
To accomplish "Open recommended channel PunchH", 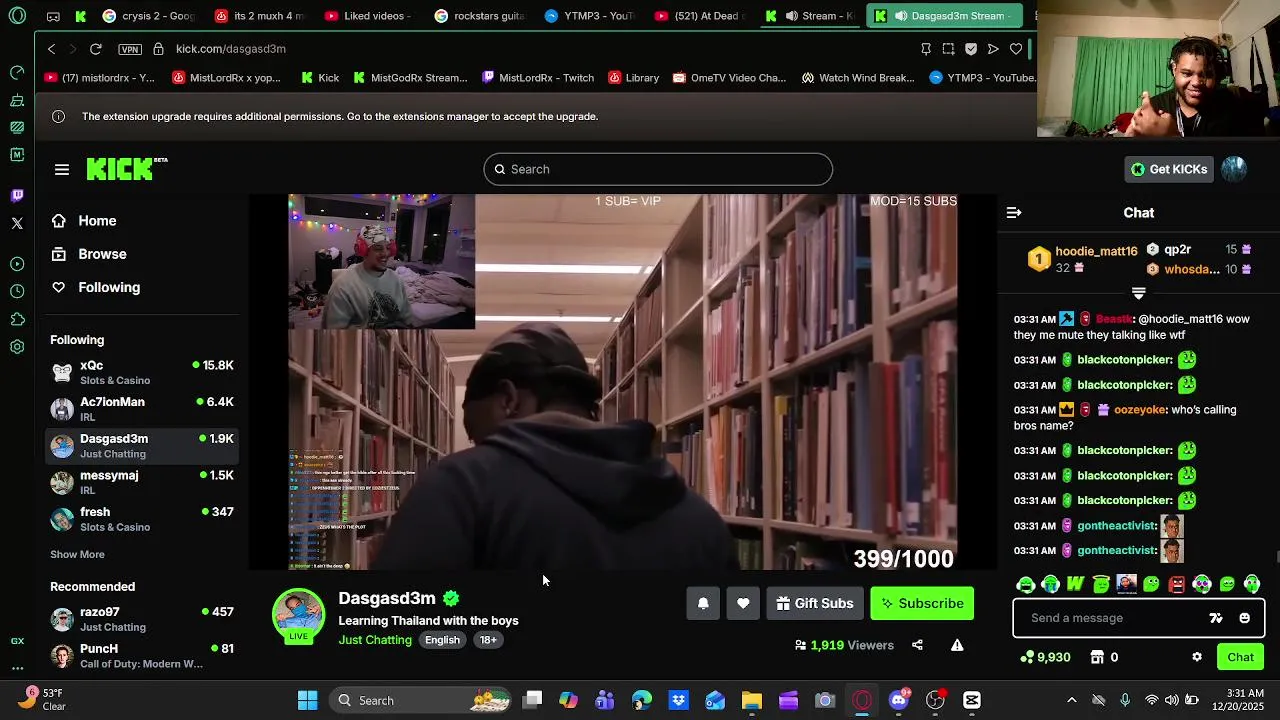I will tap(142, 656).
